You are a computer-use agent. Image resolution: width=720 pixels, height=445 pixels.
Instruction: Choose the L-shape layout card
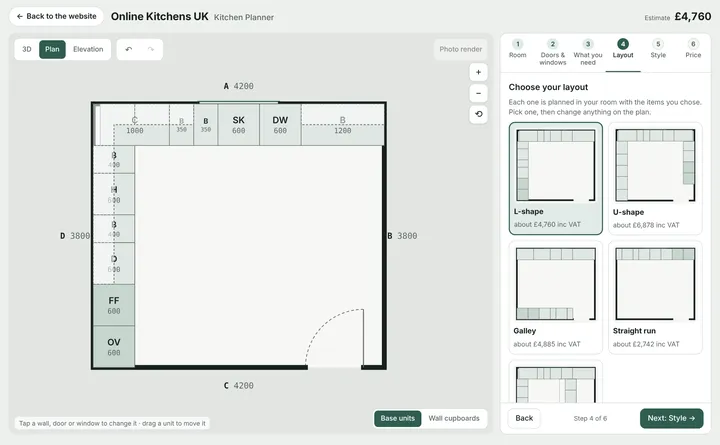click(x=556, y=179)
